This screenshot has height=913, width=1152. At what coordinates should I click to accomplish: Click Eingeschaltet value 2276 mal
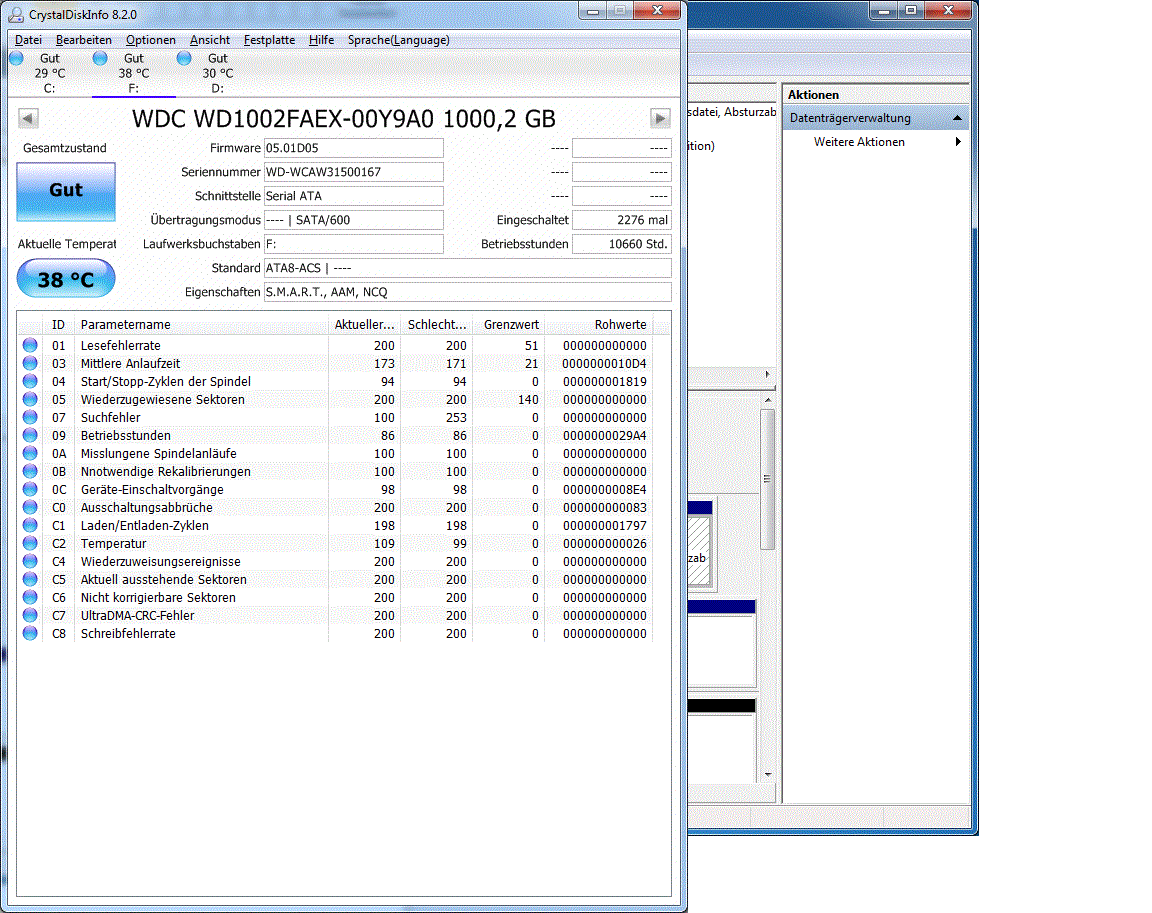pos(622,220)
